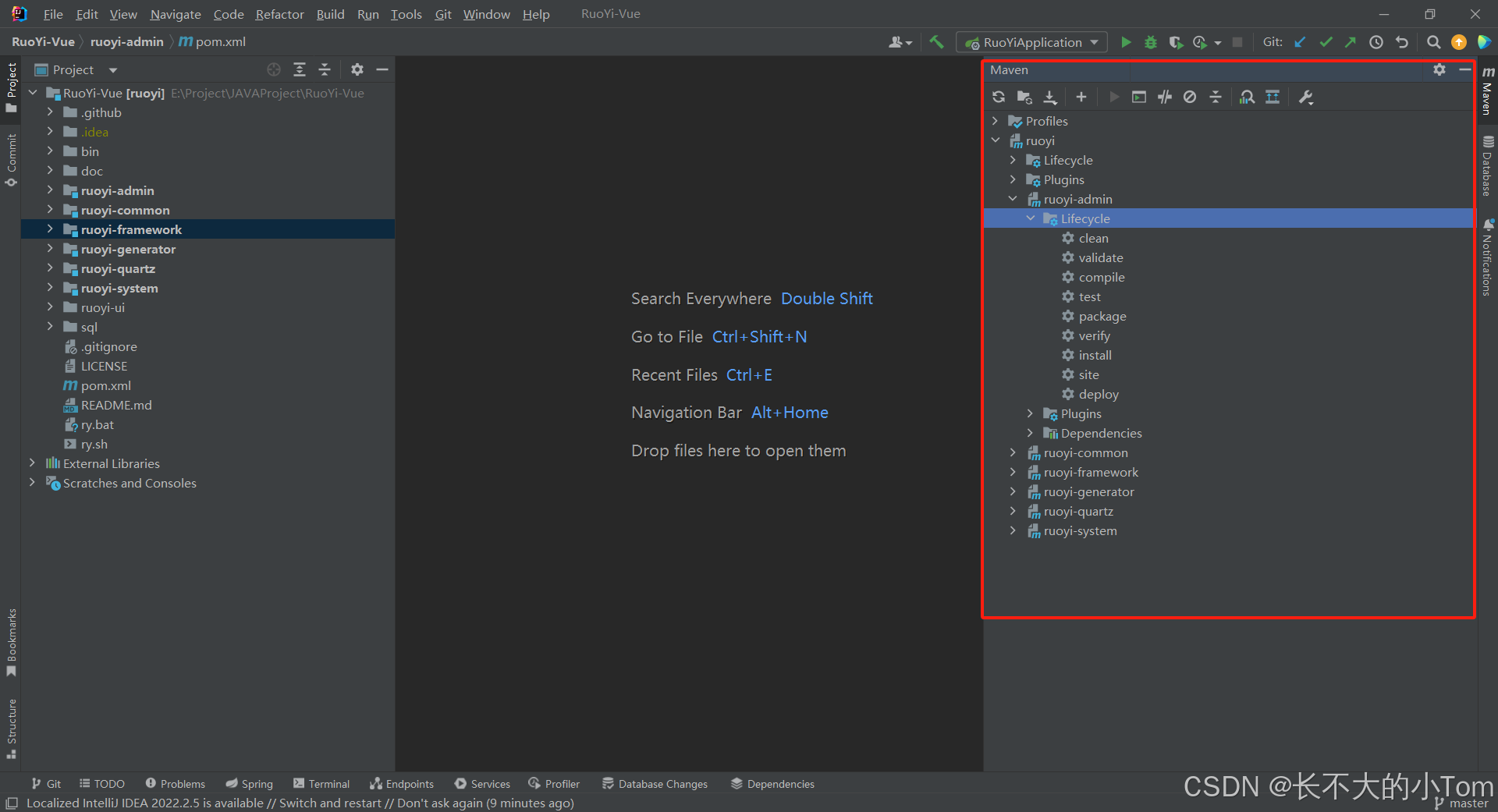This screenshot has height=812, width=1498.
Task: Open the Problems tool window
Action: pos(175,784)
